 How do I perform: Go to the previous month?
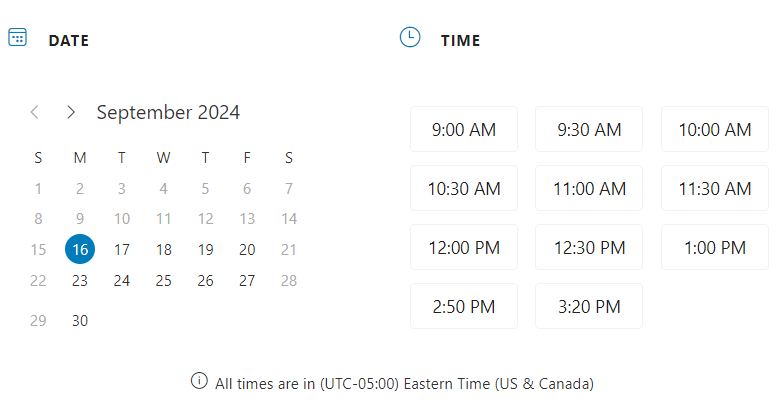click(35, 112)
